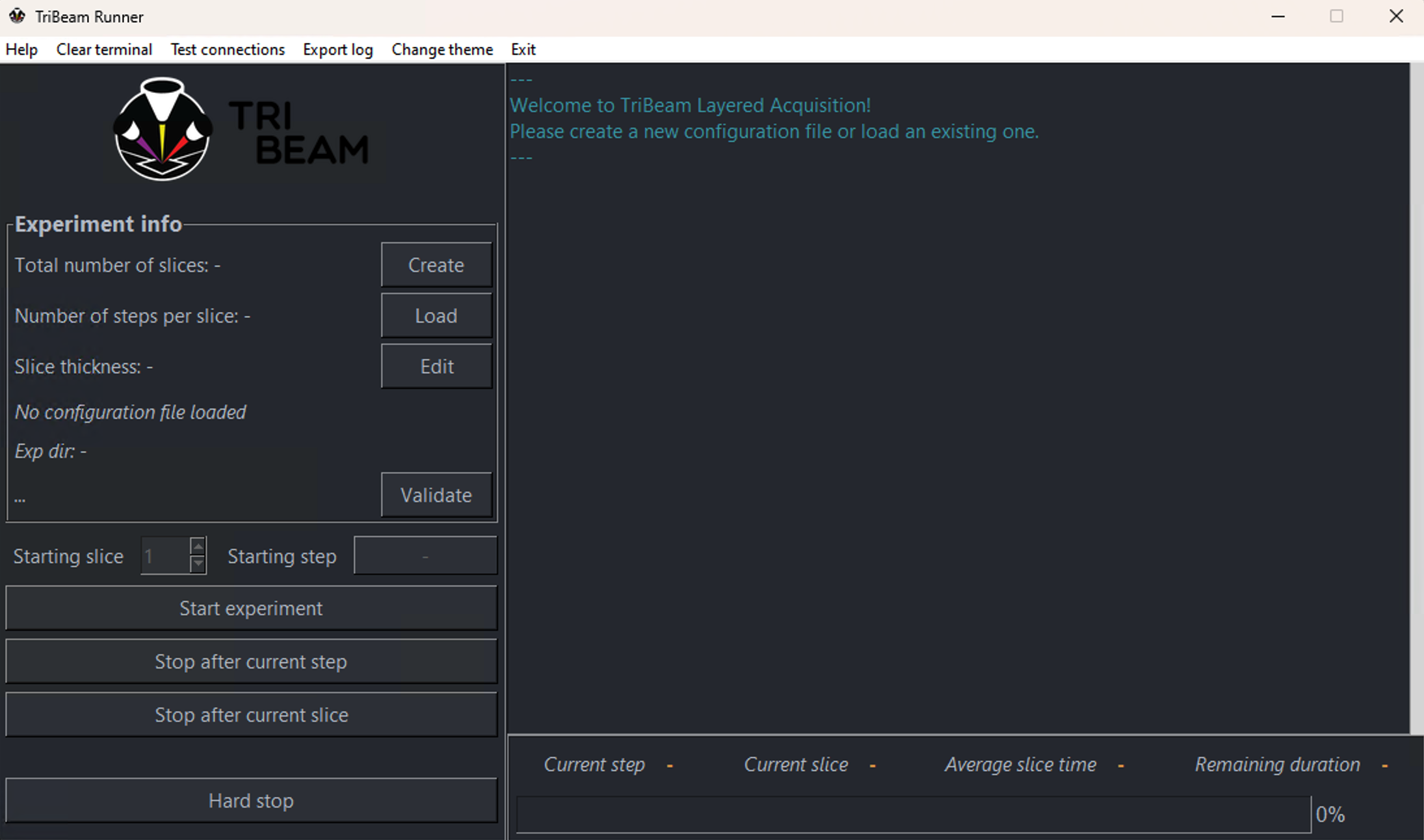
Task: Click the 'Current step' status label
Action: (594, 765)
